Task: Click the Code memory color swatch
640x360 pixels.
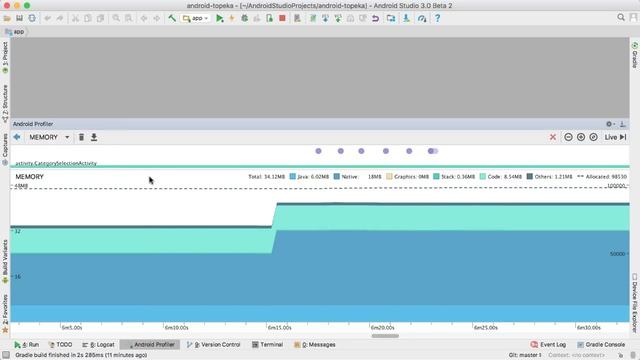Action: [482, 176]
